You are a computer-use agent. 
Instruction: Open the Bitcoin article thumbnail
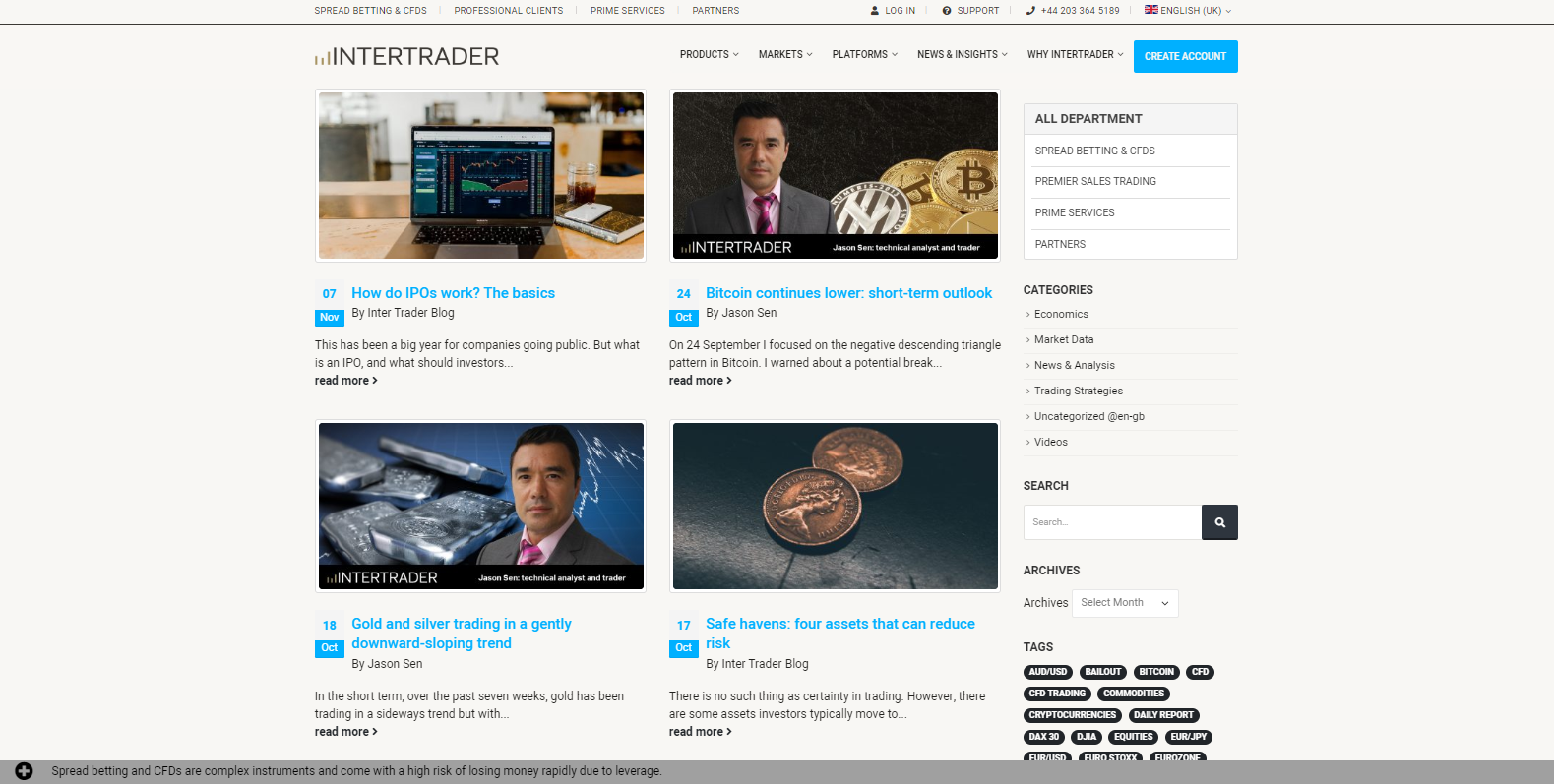click(x=836, y=176)
